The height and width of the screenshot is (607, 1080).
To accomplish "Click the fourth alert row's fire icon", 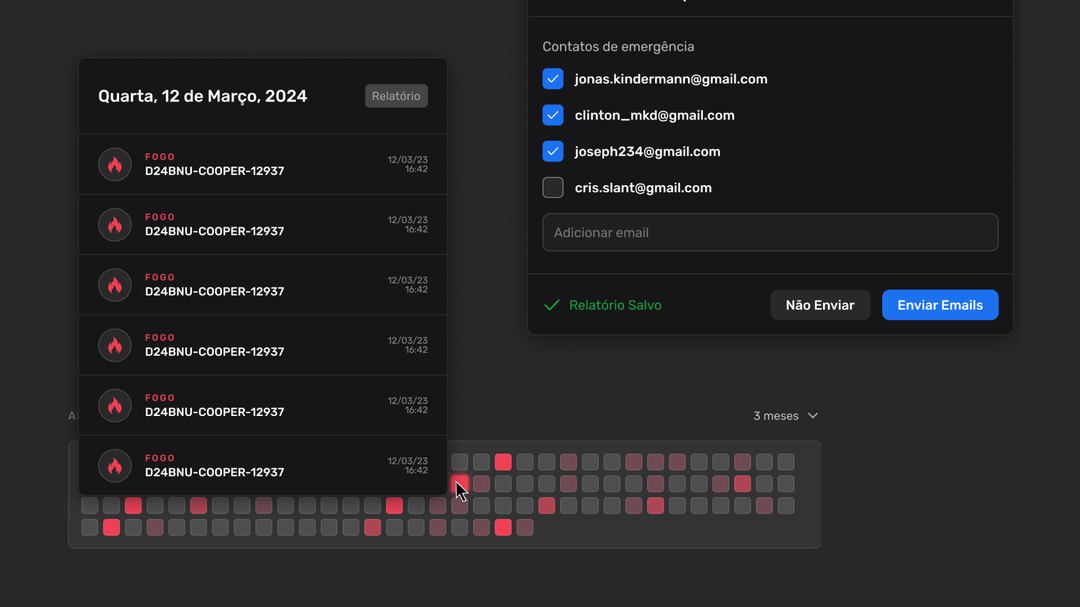I will coord(115,345).
